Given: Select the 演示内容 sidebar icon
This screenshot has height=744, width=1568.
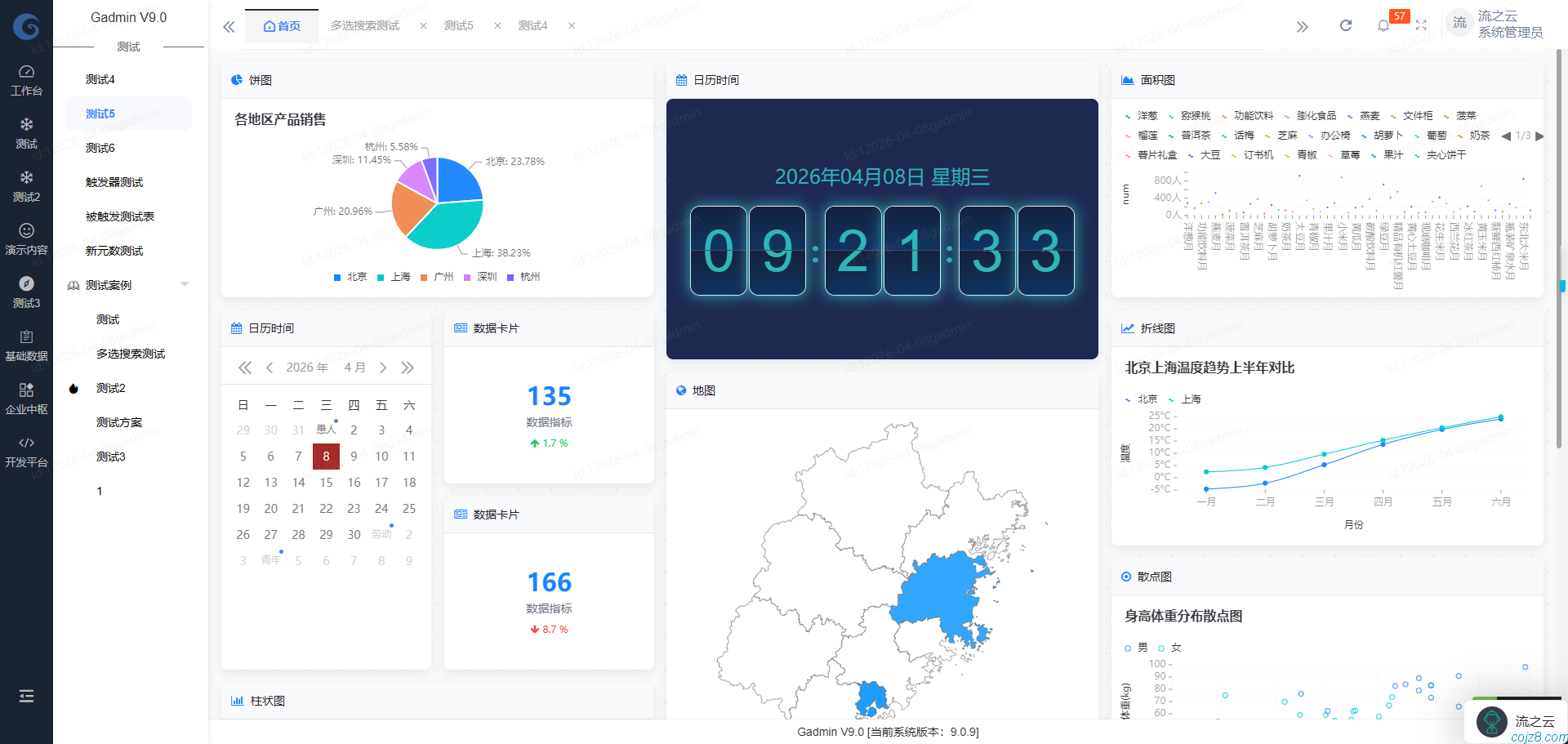Looking at the screenshot, I should 27,238.
